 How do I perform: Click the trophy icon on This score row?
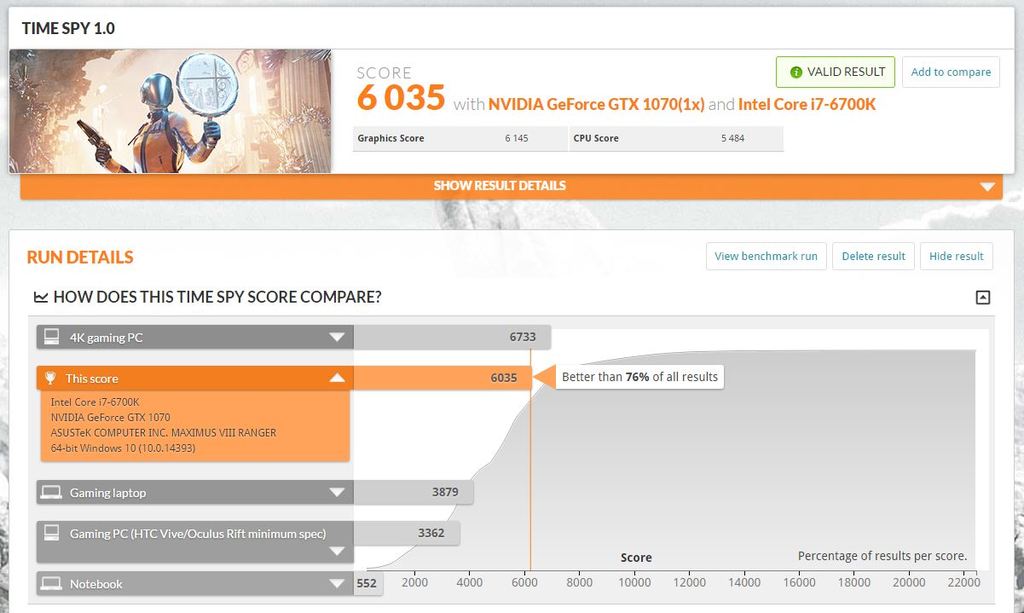point(50,378)
